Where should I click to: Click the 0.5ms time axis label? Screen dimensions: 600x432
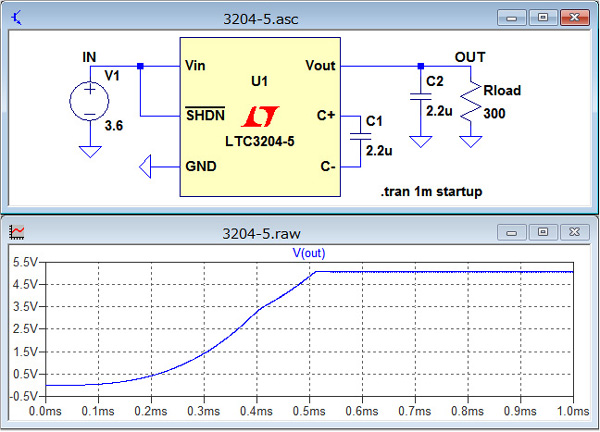[x=309, y=410]
